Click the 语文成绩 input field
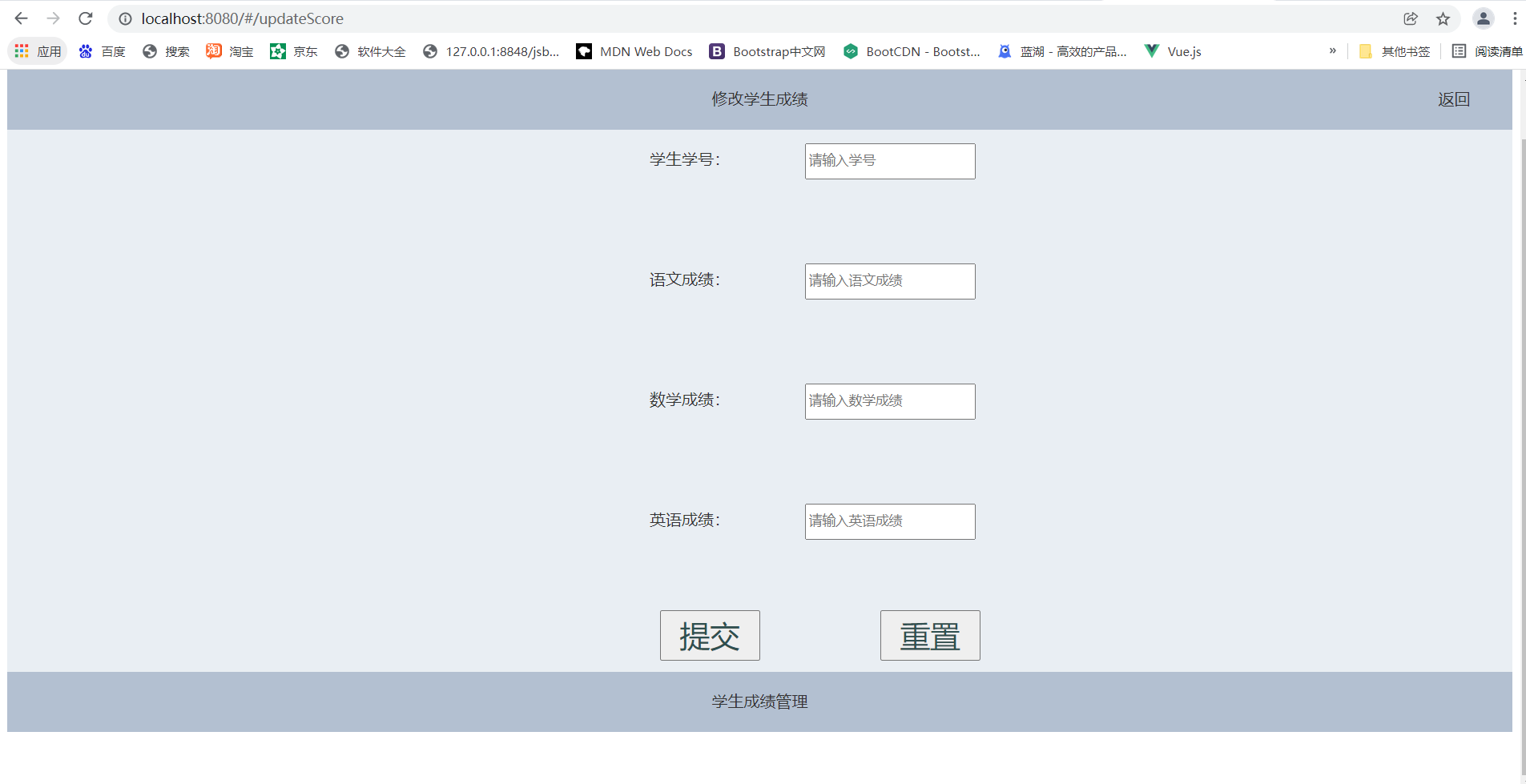Image resolution: width=1526 pixels, height=784 pixels. point(890,281)
